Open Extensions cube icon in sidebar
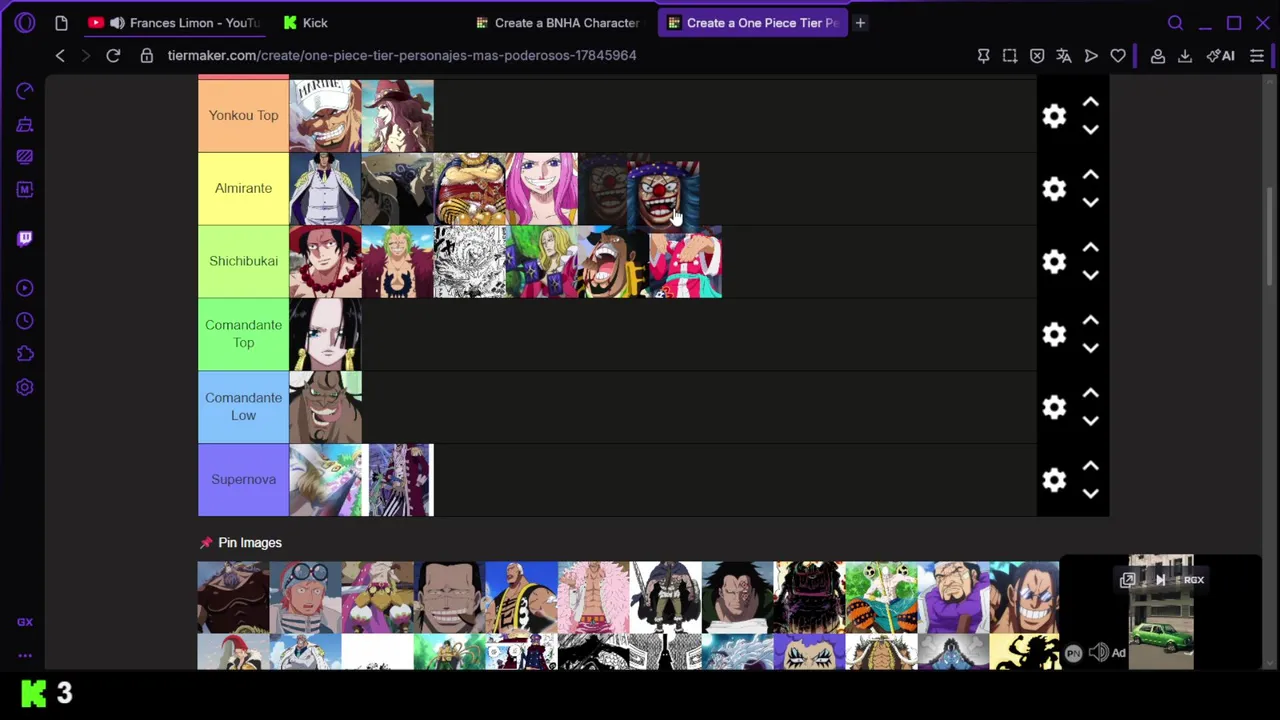 tap(25, 354)
